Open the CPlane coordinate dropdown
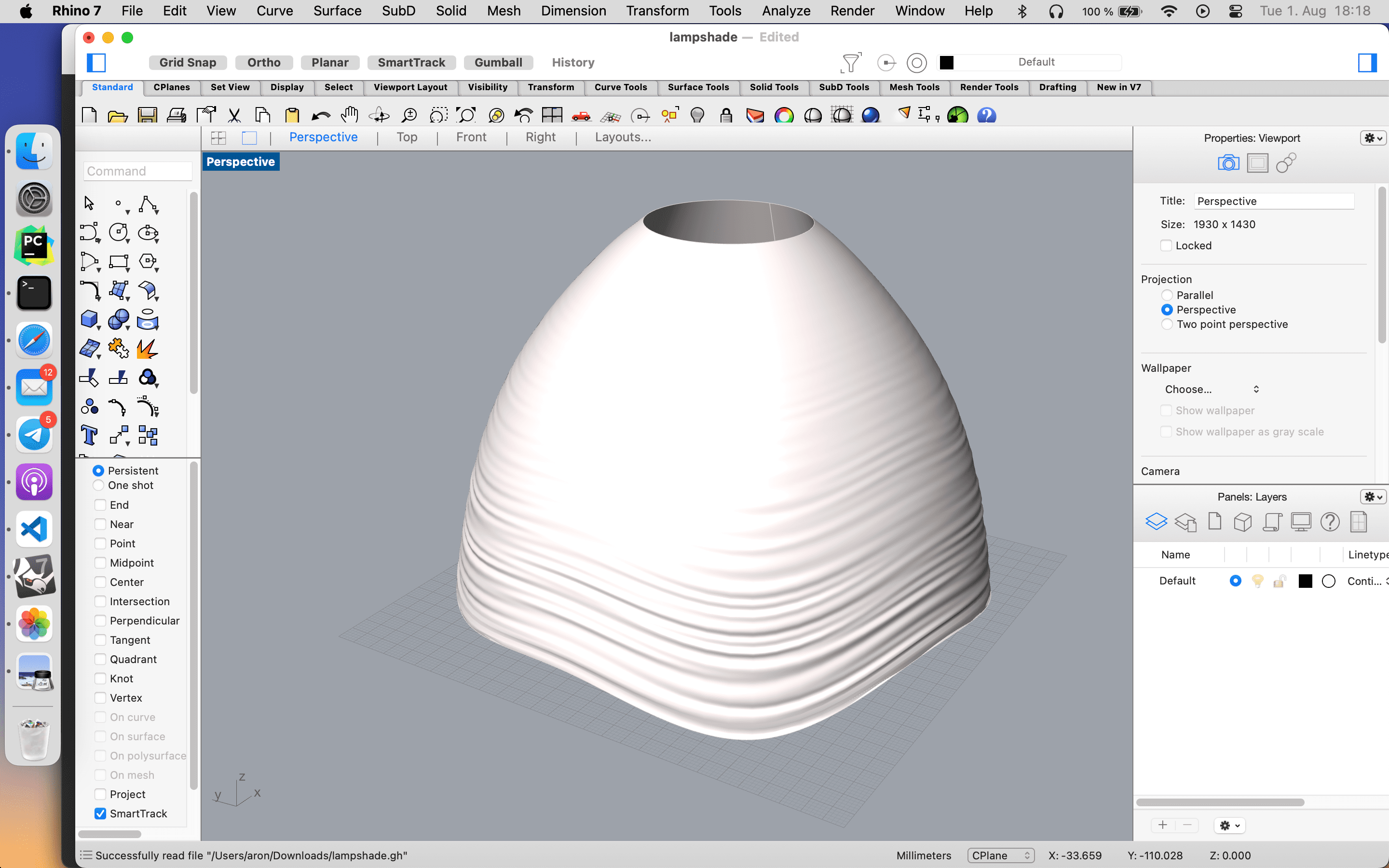The width and height of the screenshot is (1389, 868). click(x=1000, y=855)
